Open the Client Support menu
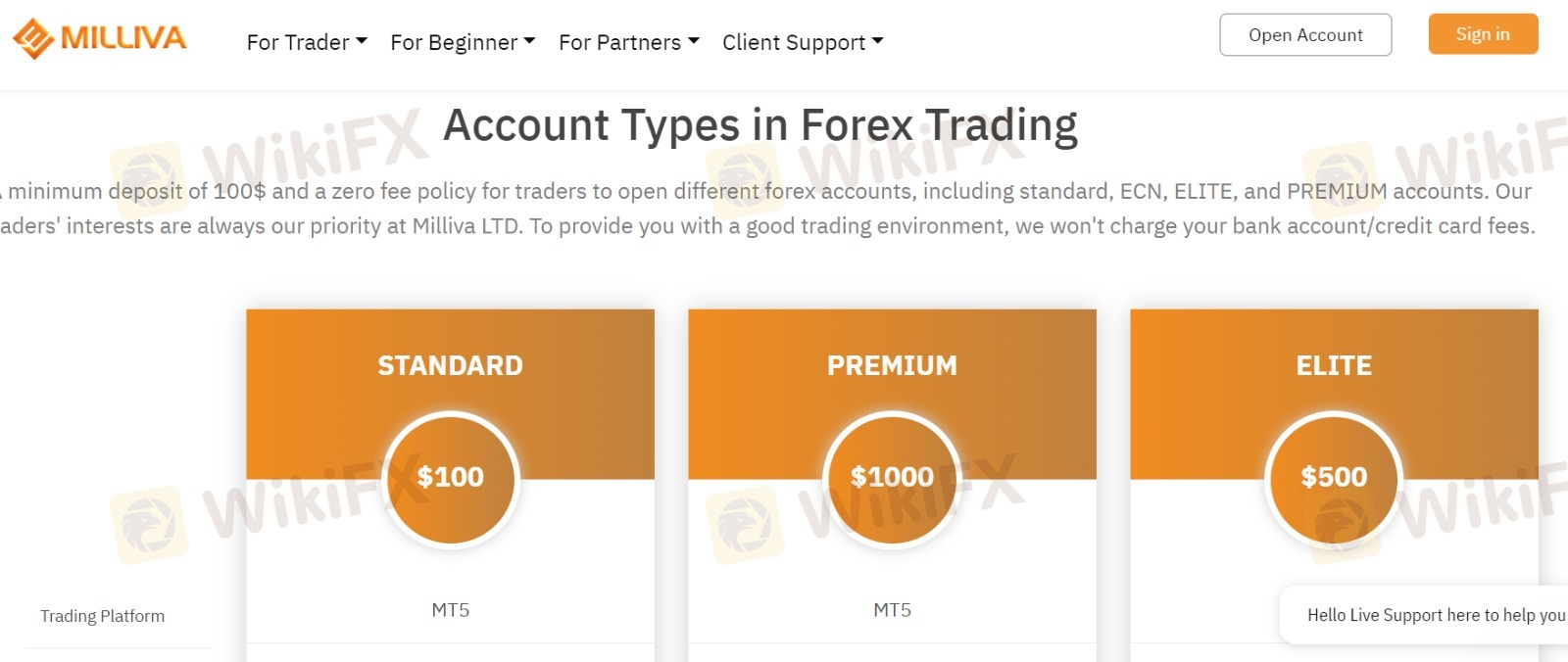 point(803,42)
